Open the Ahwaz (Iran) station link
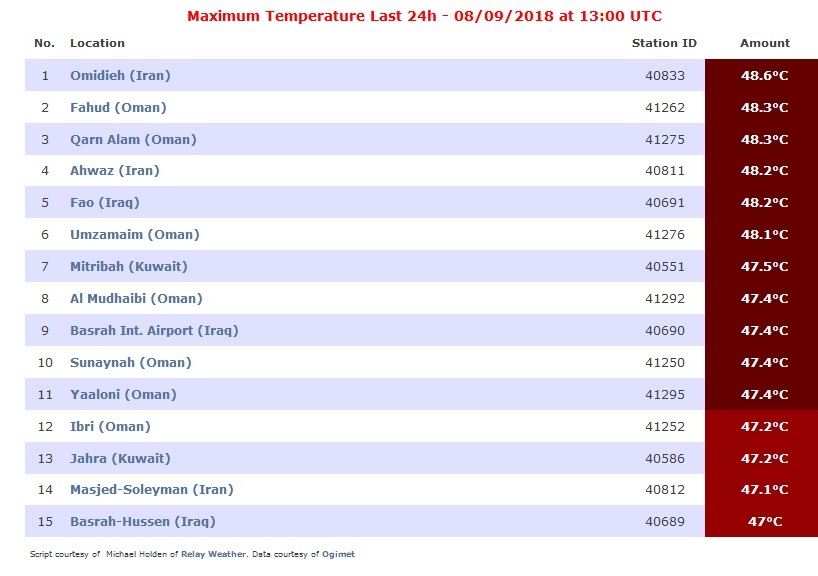818x576 pixels. pyautogui.click(x=115, y=171)
